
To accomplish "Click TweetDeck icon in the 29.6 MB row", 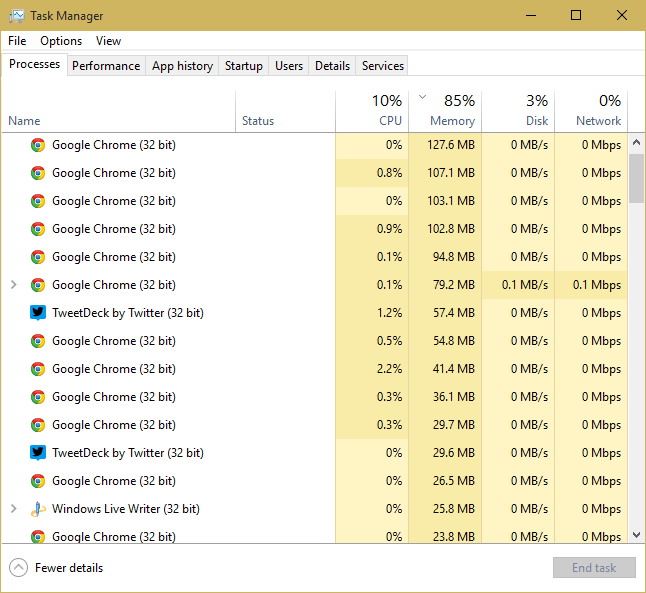I will pos(38,453).
